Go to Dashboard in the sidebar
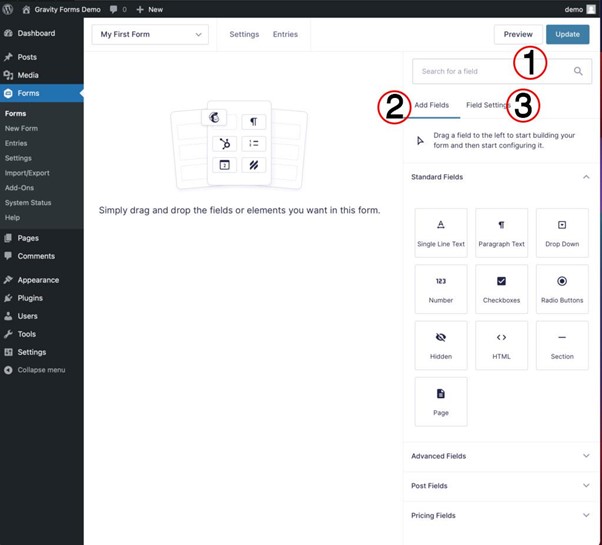 click(41, 33)
